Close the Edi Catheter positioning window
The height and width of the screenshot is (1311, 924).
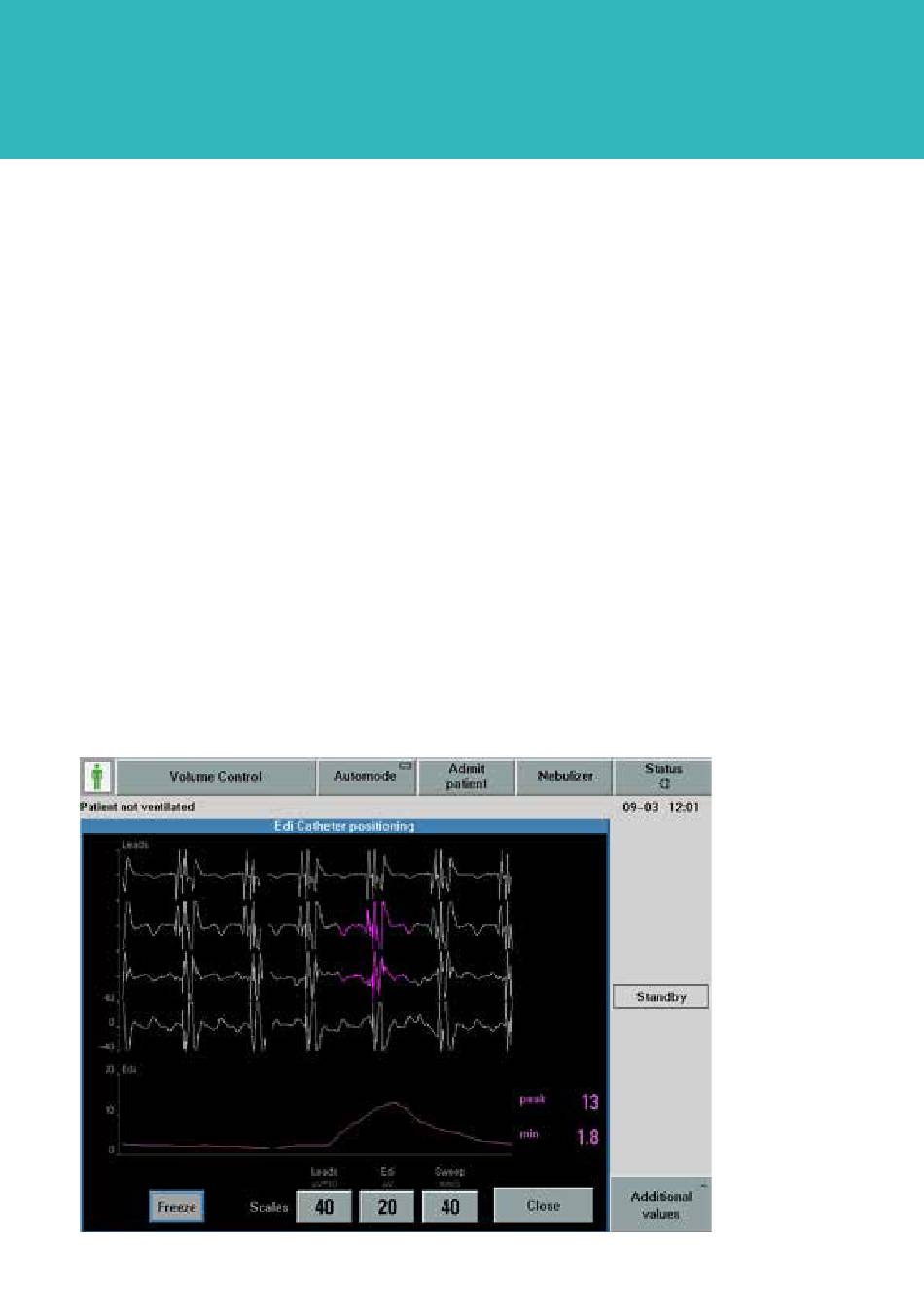(x=544, y=1206)
